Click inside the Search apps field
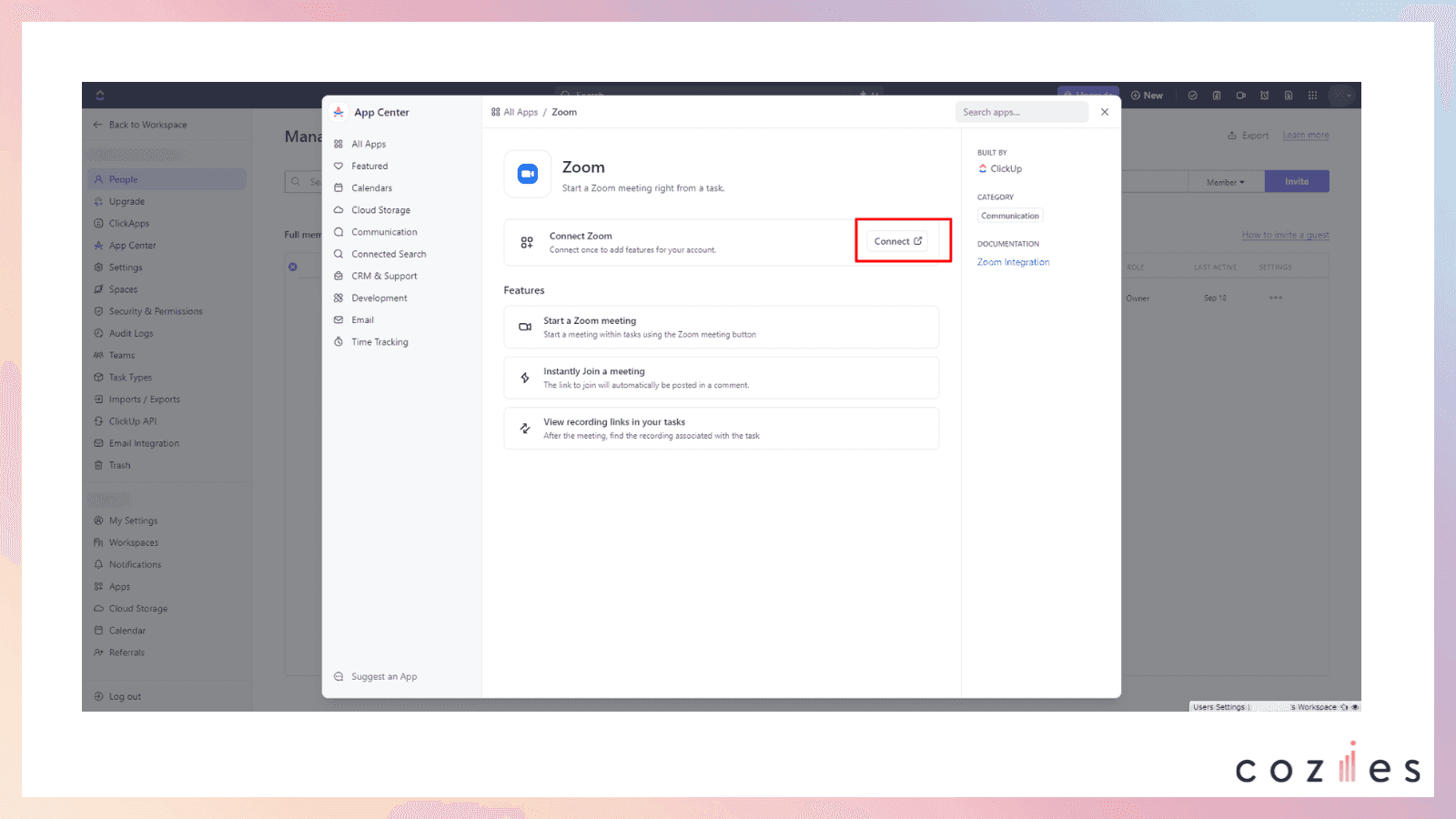This screenshot has height=819, width=1456. click(1021, 112)
